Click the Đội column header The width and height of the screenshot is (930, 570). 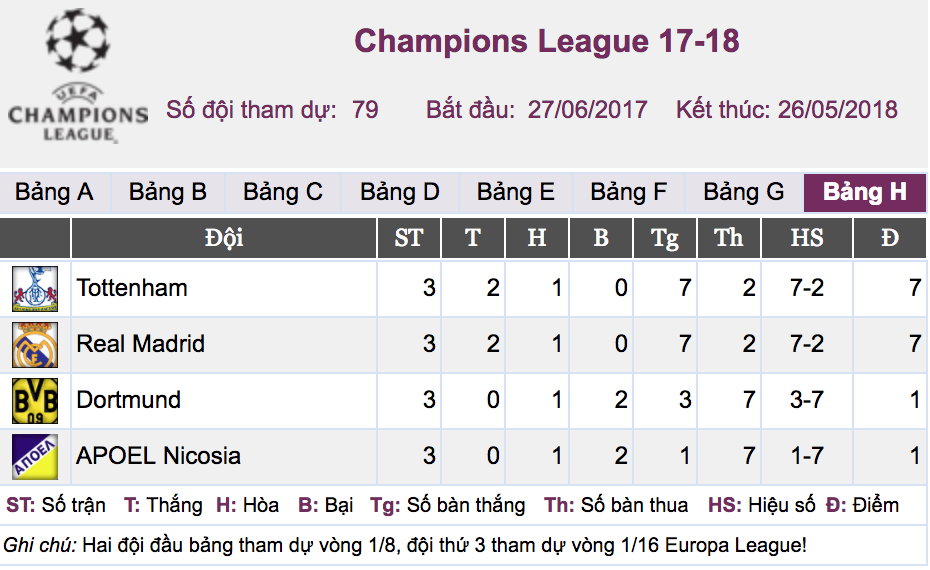tap(224, 238)
